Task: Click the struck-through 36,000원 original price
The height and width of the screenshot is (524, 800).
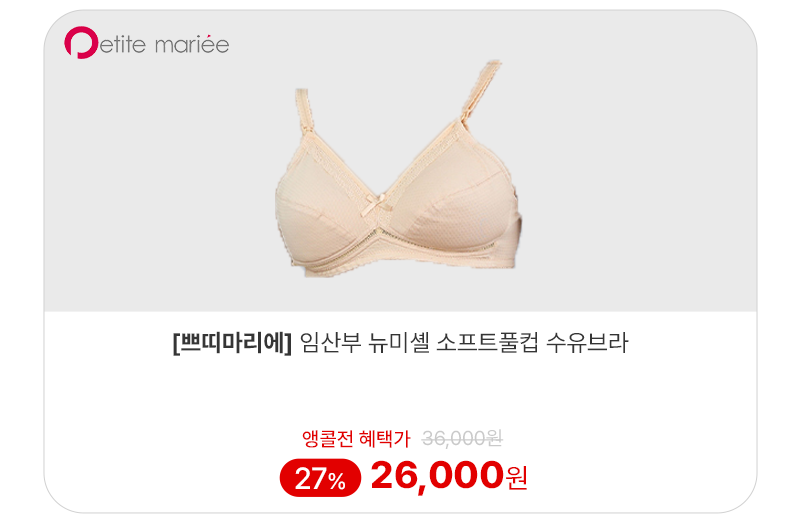Action: coord(462,438)
